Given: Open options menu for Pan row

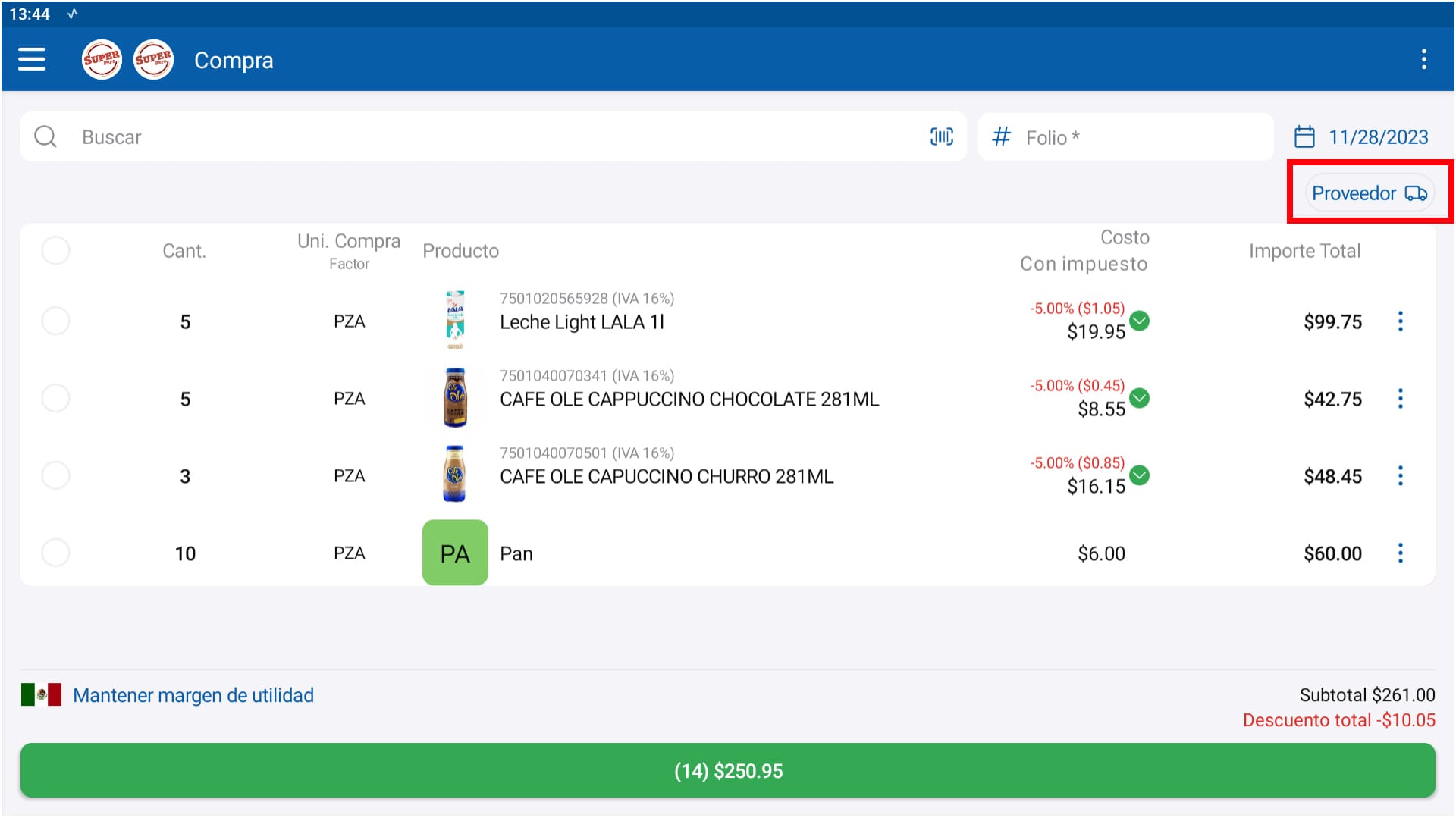Looking at the screenshot, I should tap(1400, 553).
